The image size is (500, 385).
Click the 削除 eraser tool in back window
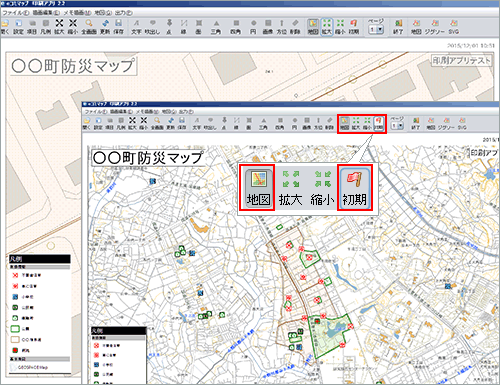(295, 27)
